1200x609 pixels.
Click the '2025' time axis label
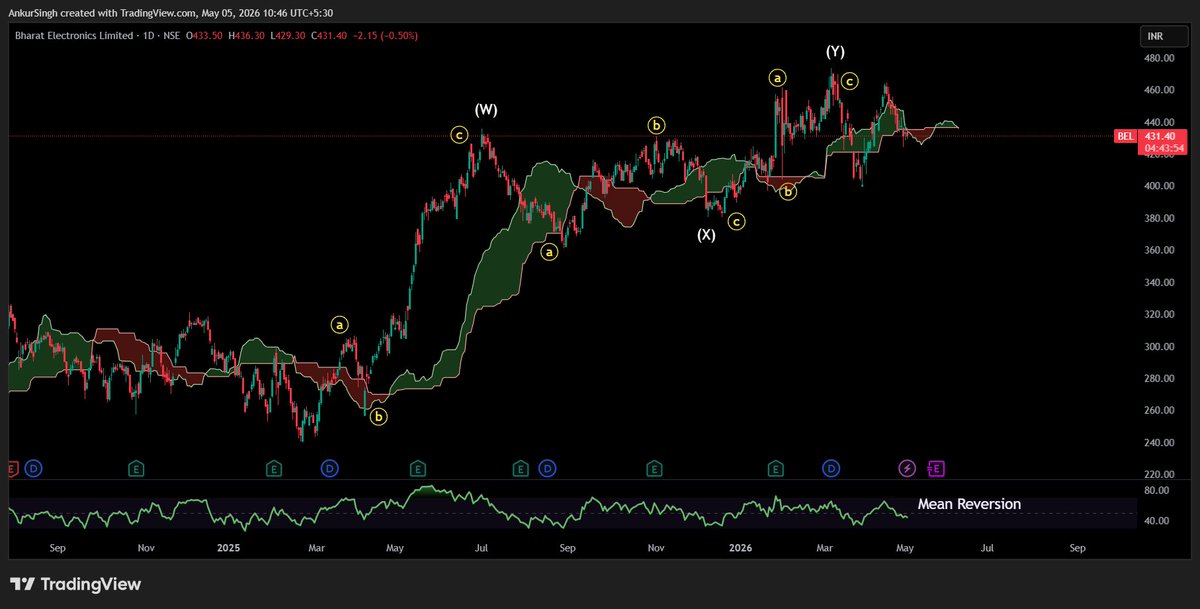(x=229, y=548)
